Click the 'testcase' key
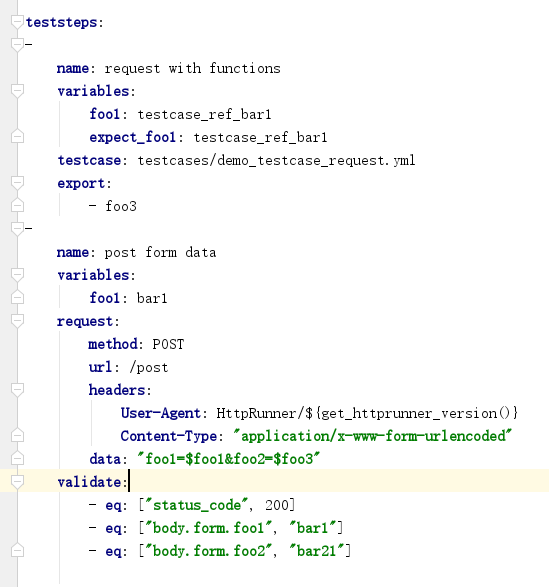This screenshot has width=549, height=587. coord(89,160)
